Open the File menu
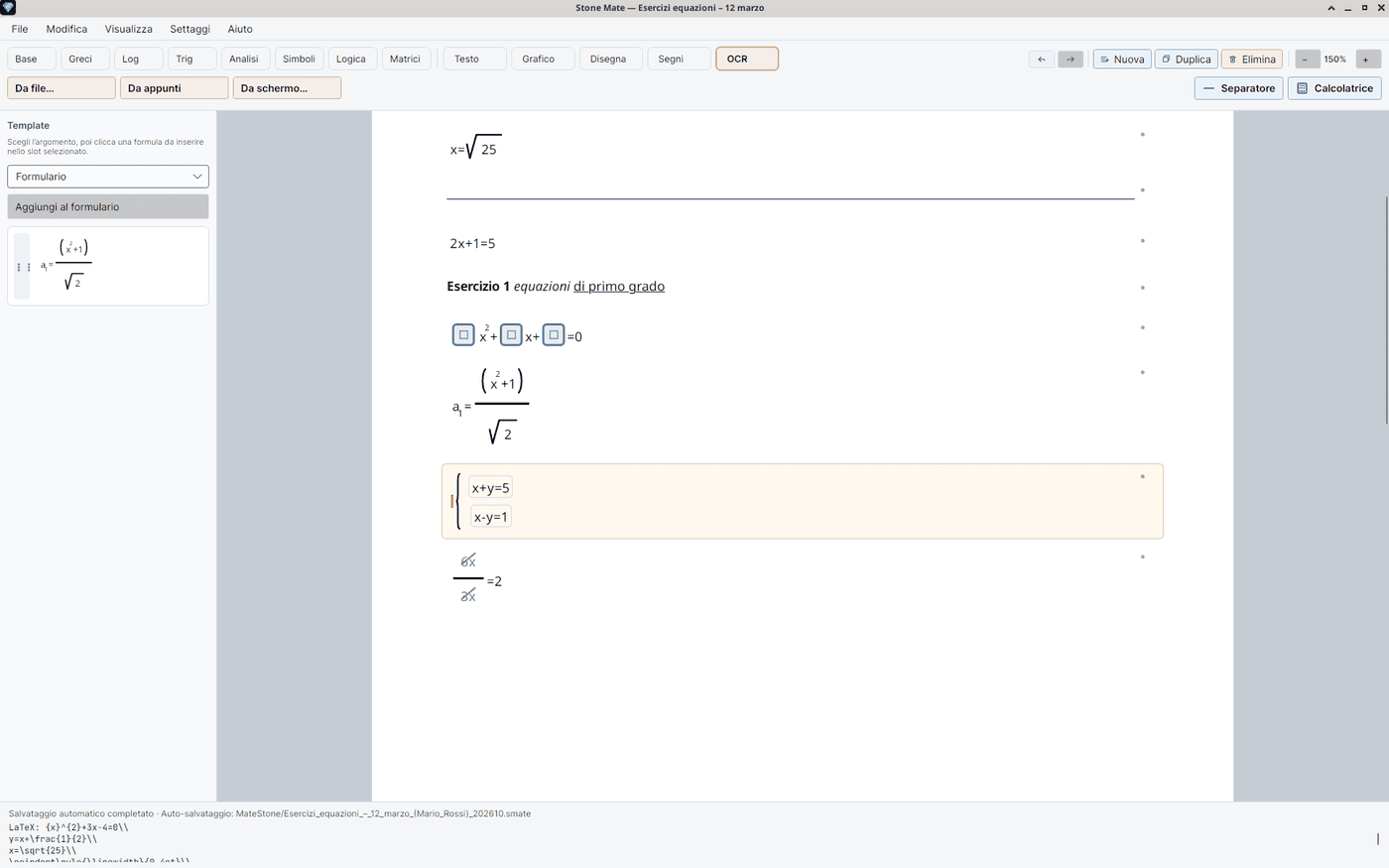The height and width of the screenshot is (868, 1389). 20,29
